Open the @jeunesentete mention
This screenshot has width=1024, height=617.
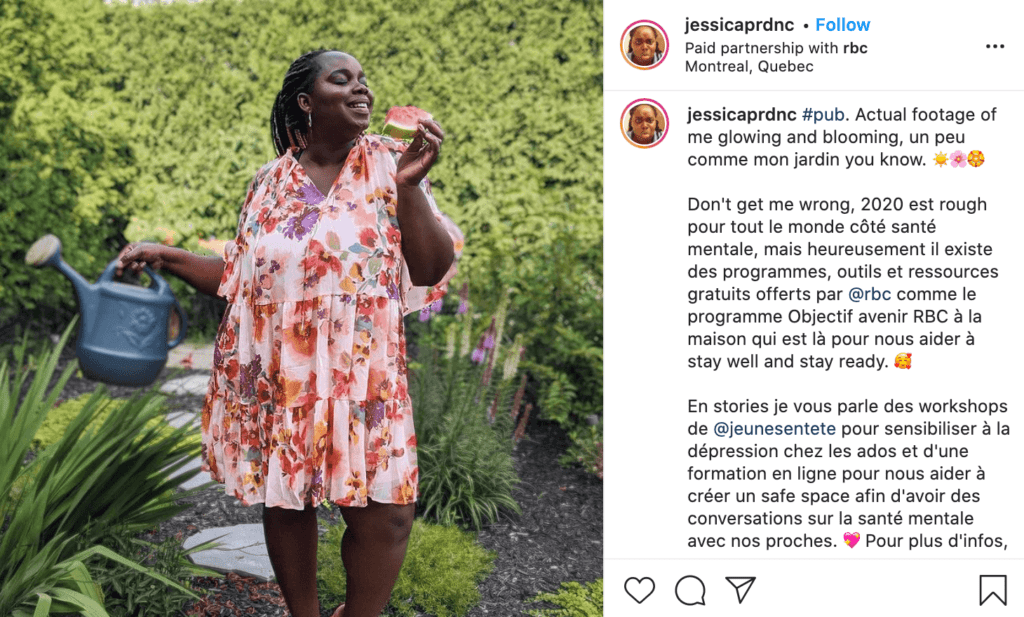coord(775,428)
